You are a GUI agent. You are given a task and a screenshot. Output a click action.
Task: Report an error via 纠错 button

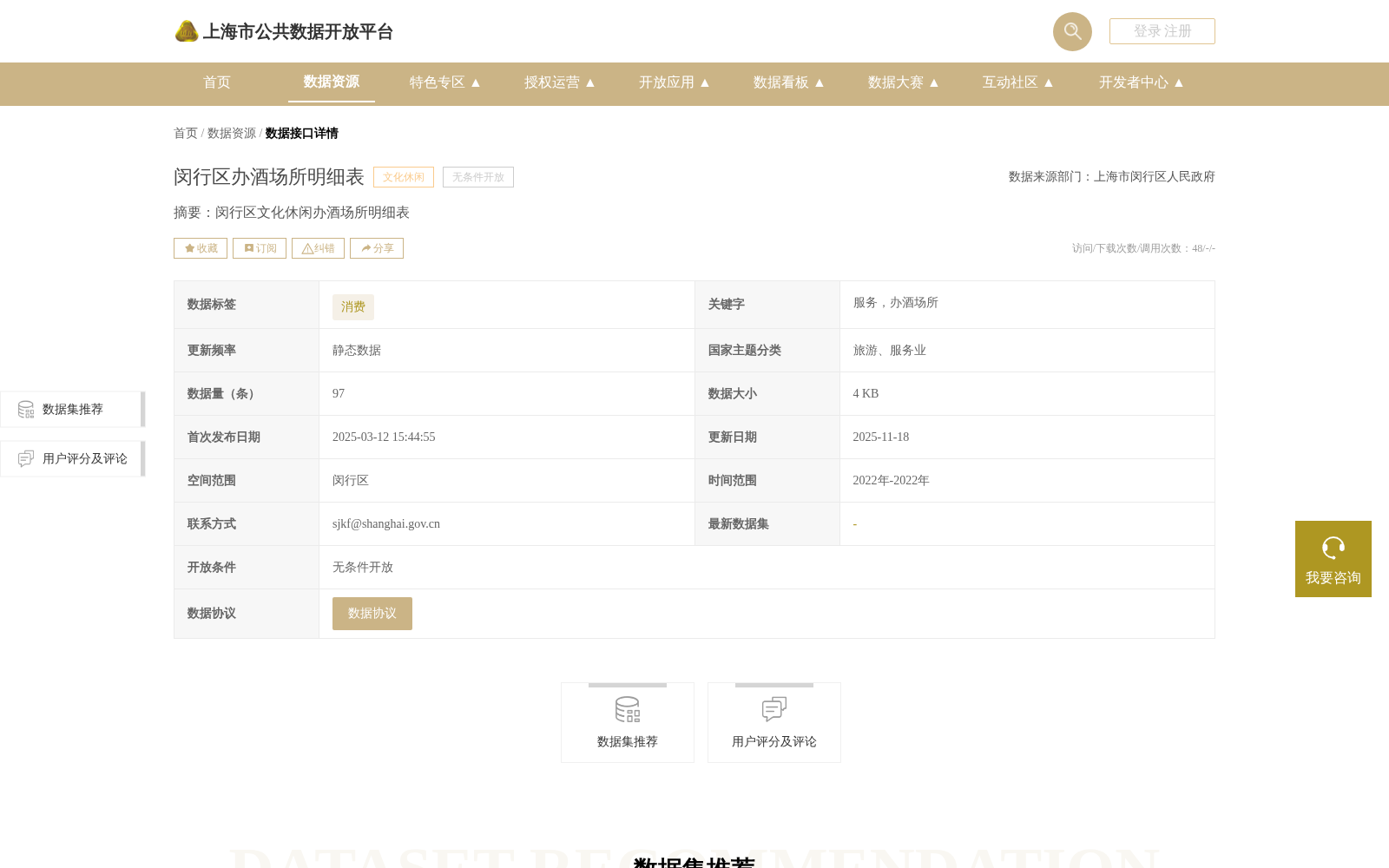pos(318,248)
